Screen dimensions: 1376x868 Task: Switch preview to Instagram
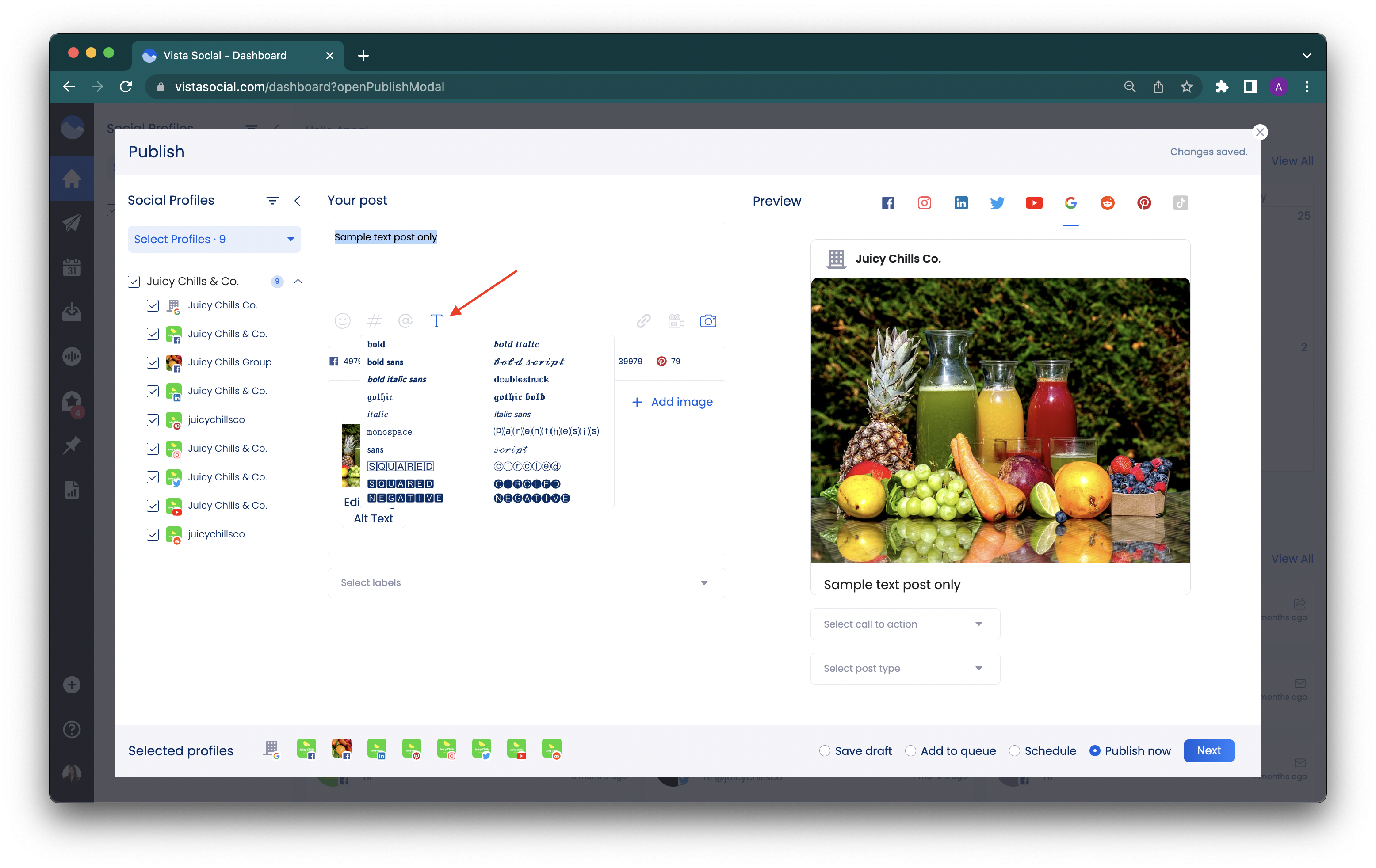(x=924, y=203)
